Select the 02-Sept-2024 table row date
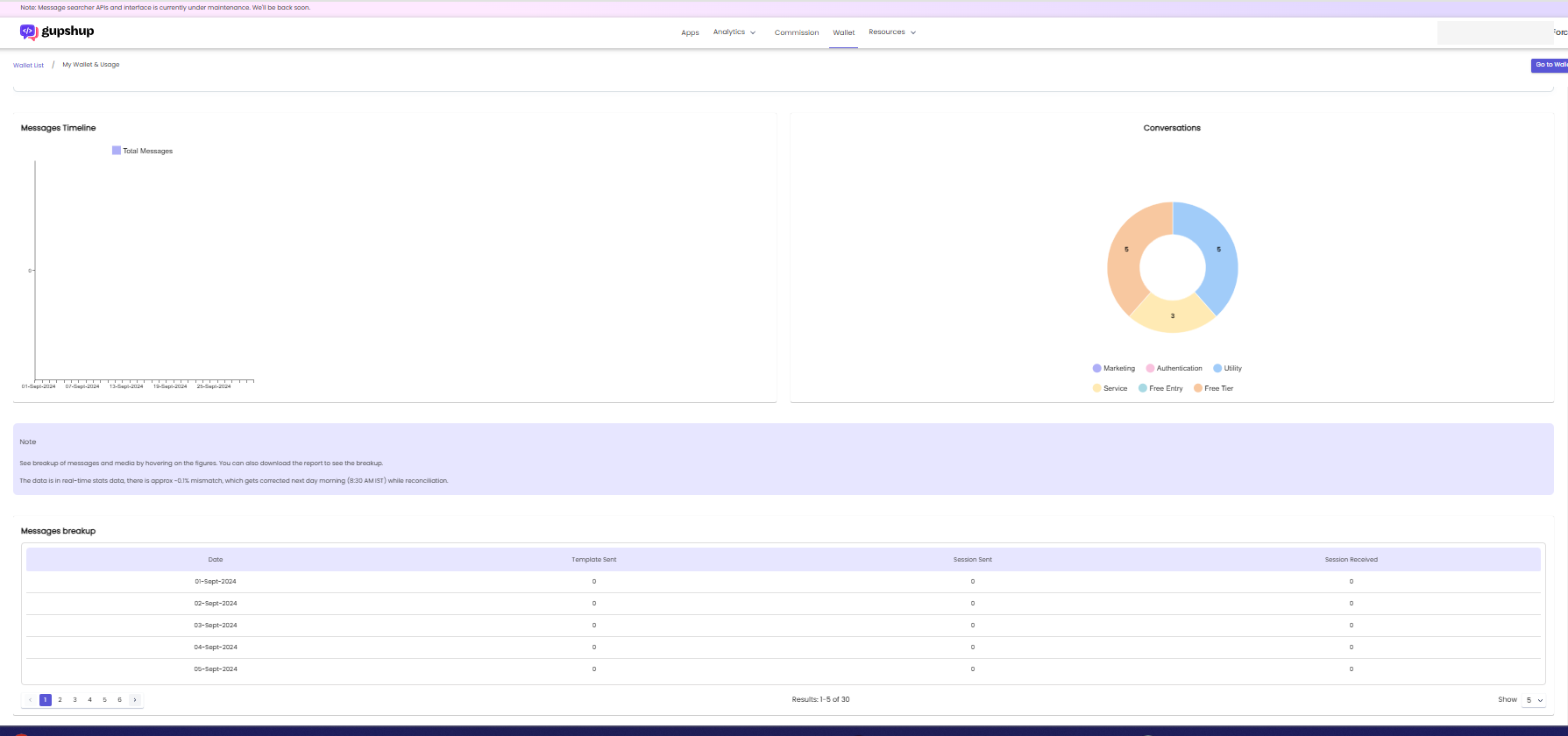 pyautogui.click(x=216, y=604)
